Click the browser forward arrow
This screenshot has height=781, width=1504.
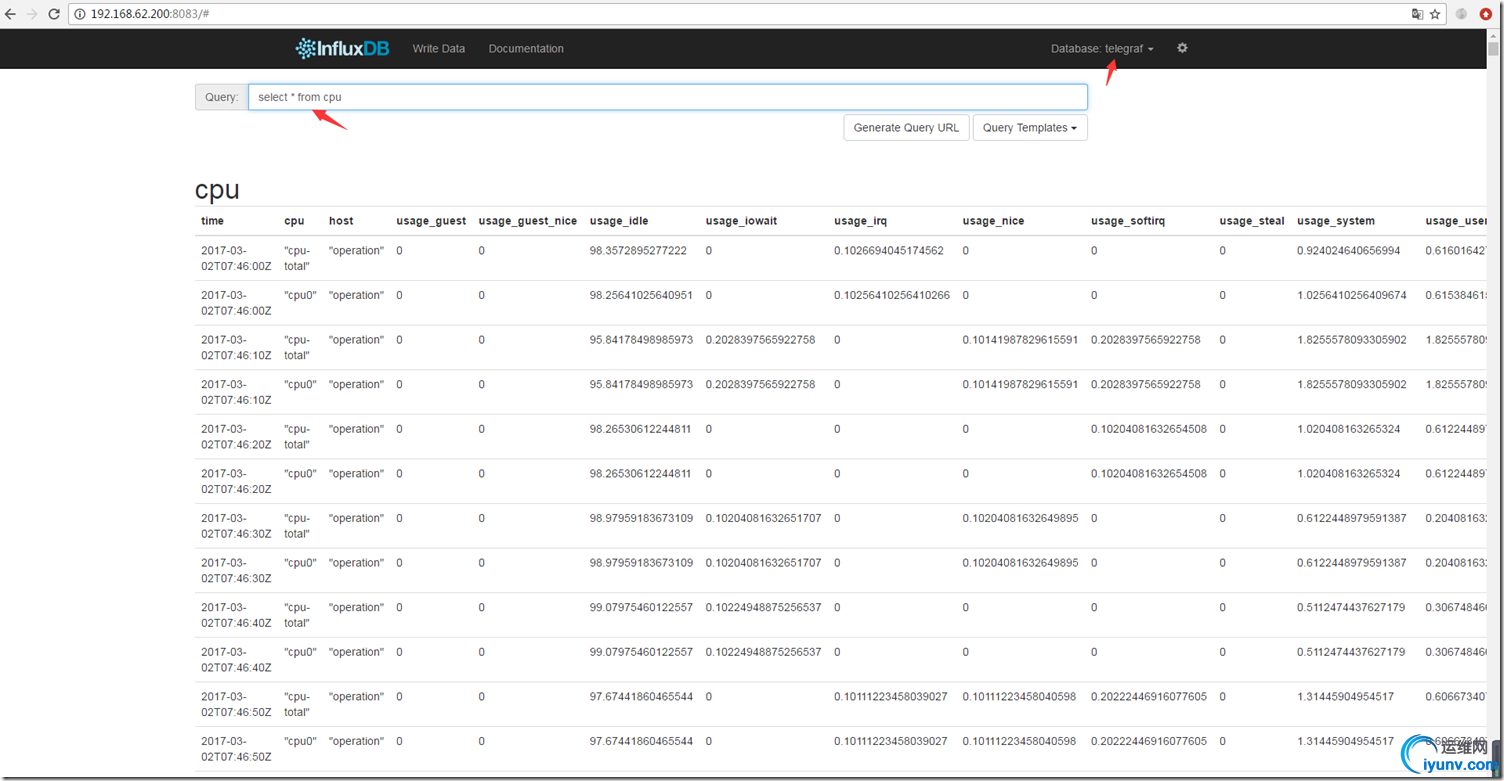point(32,14)
